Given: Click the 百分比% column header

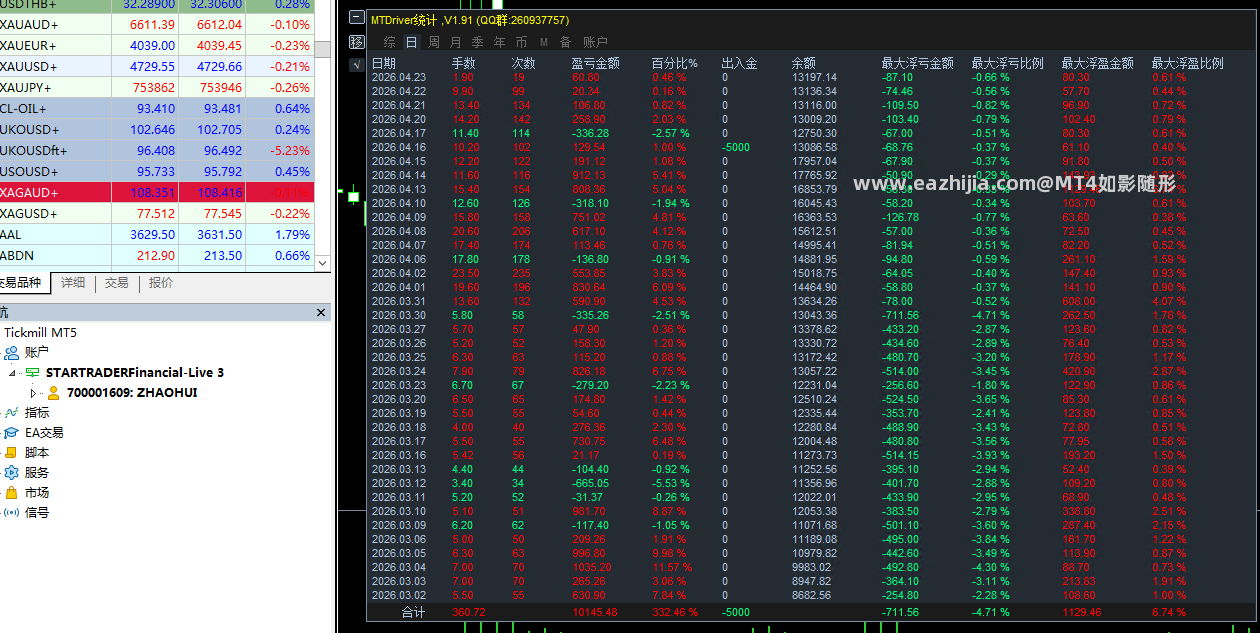Looking at the screenshot, I should 674,63.
